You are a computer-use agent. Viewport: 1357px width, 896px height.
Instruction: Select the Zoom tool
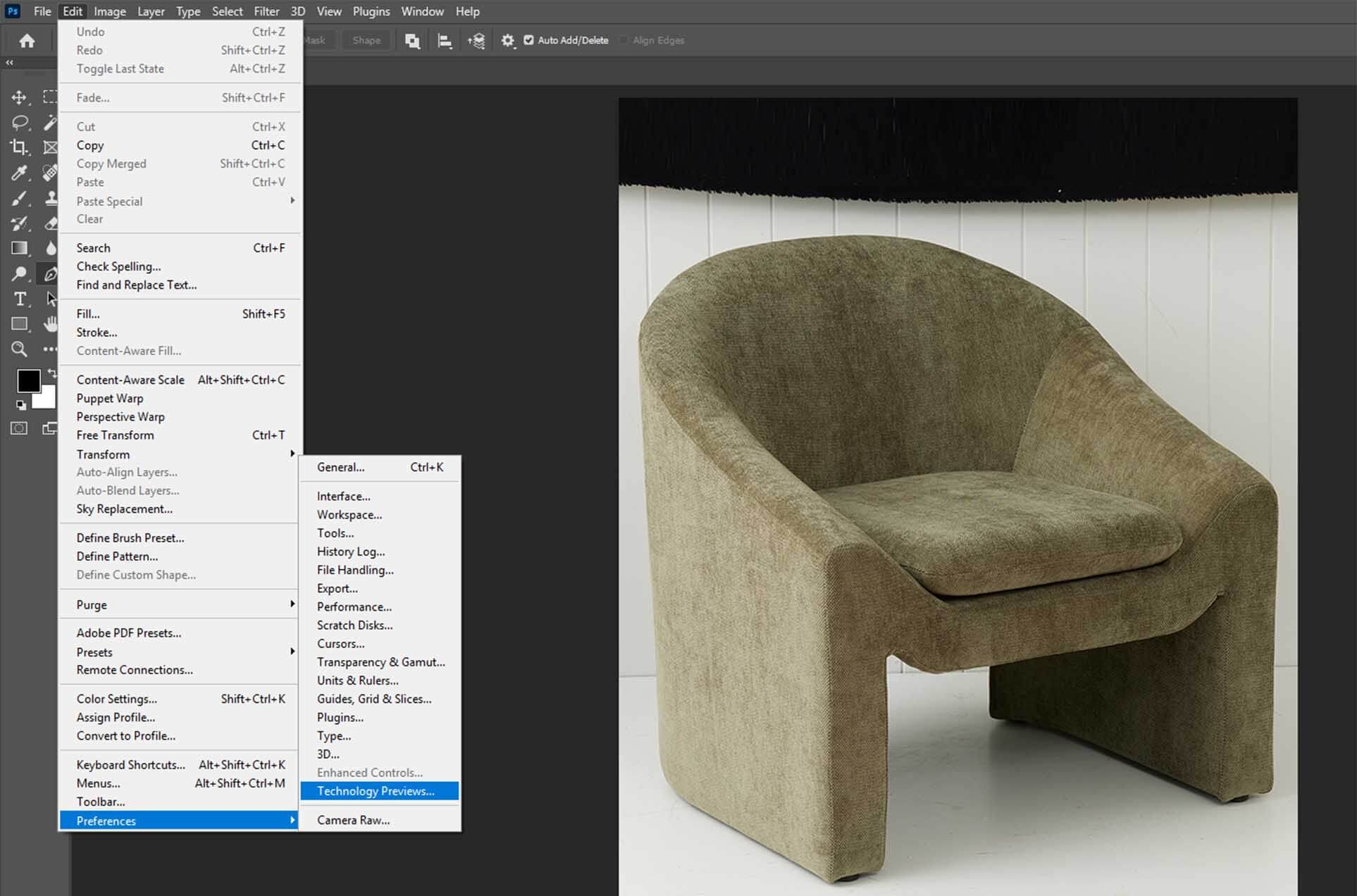click(x=19, y=349)
